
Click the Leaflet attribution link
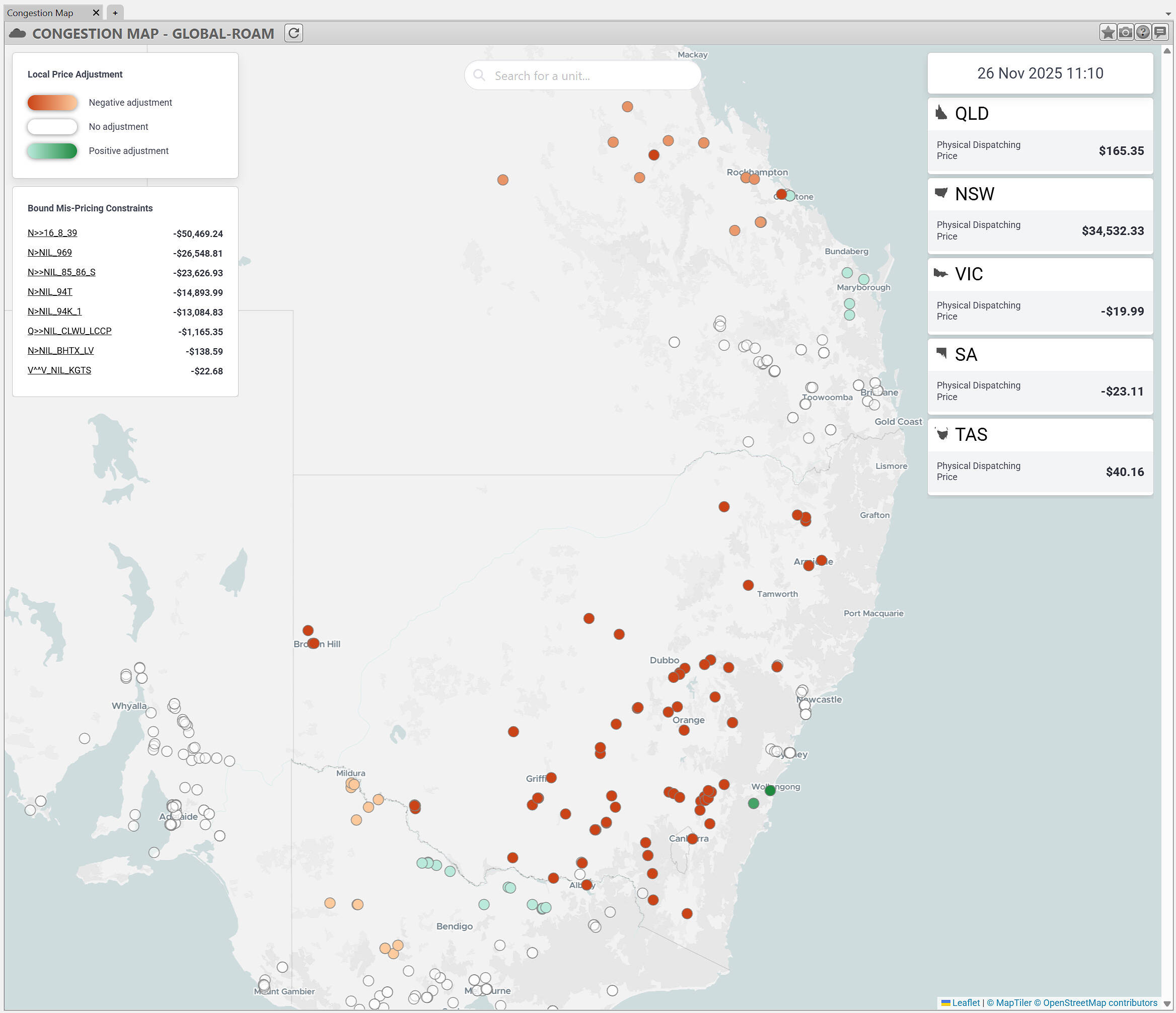[x=966, y=1002]
